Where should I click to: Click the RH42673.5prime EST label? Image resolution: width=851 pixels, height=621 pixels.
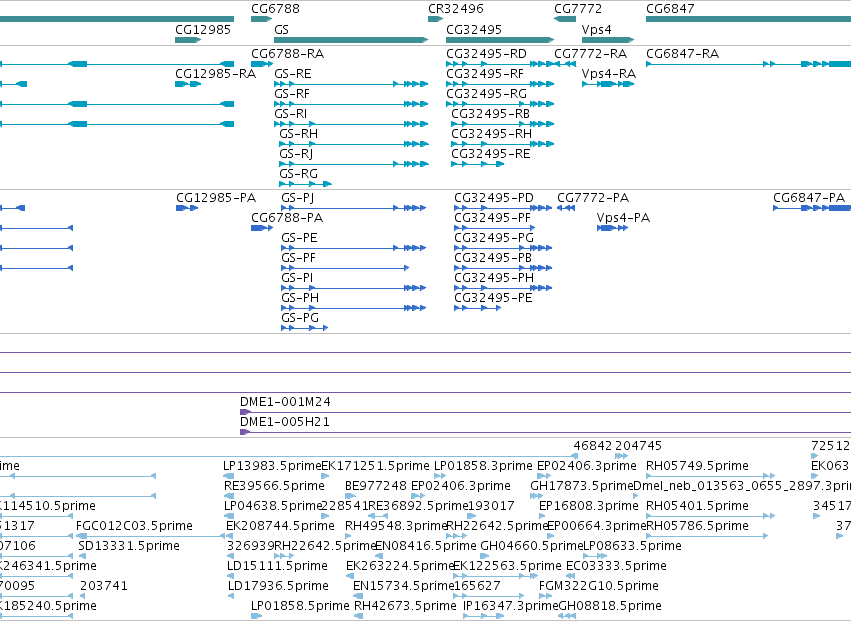405,606
